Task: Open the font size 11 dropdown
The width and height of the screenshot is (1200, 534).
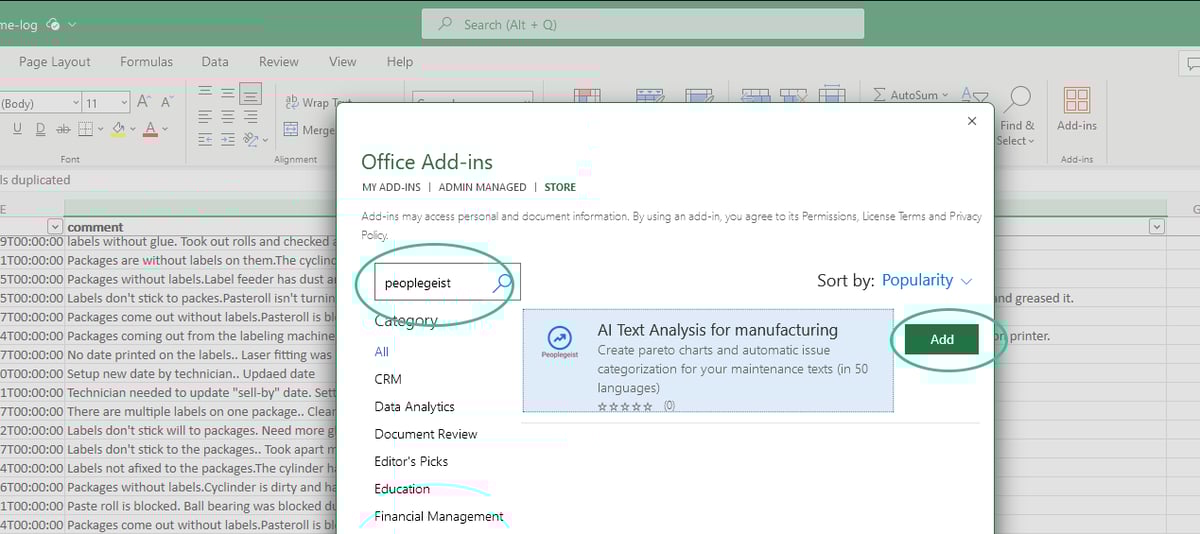Action: (124, 102)
